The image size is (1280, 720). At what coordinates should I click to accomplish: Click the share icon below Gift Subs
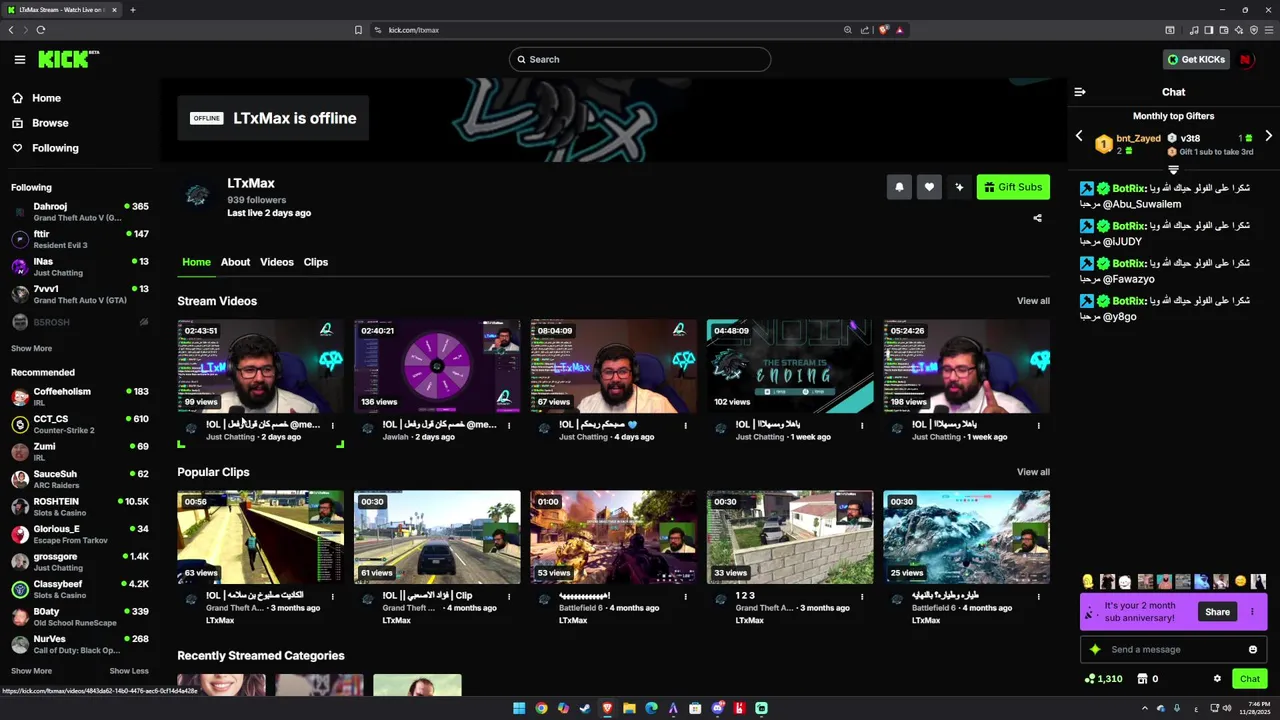tap(1037, 218)
